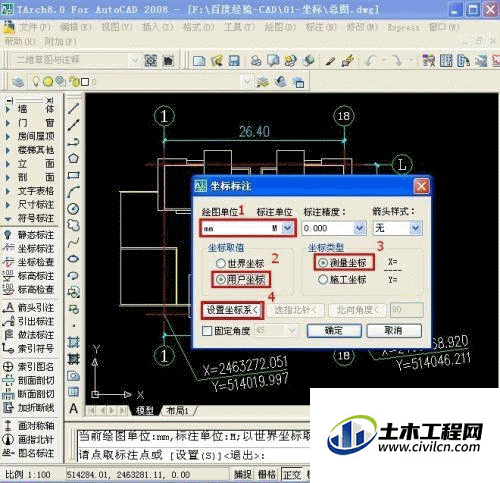Select the Table tool icon
The width and height of the screenshot is (500, 483).
(x=73, y=392)
